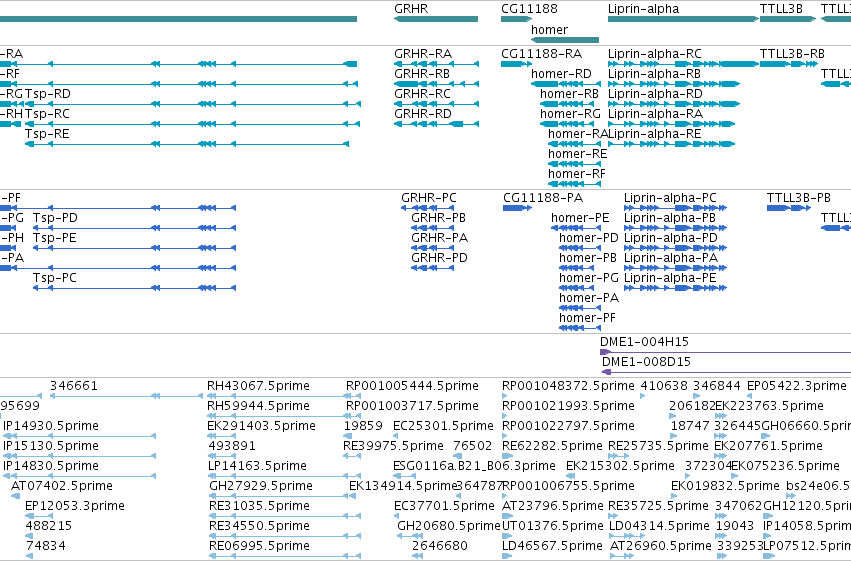
Task: Select the homer-PA protein label
Action: pos(589,298)
